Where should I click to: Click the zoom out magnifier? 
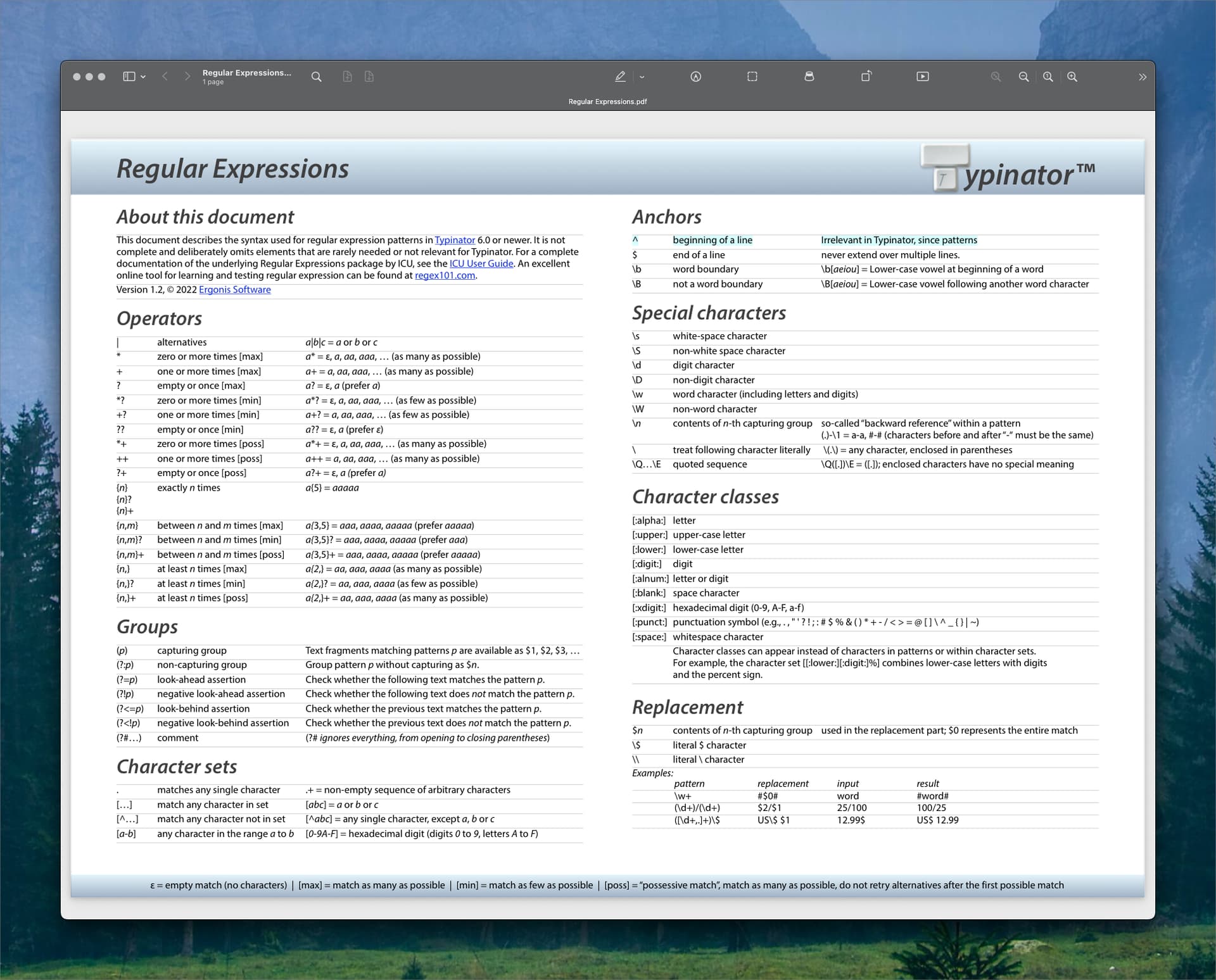[x=1023, y=77]
